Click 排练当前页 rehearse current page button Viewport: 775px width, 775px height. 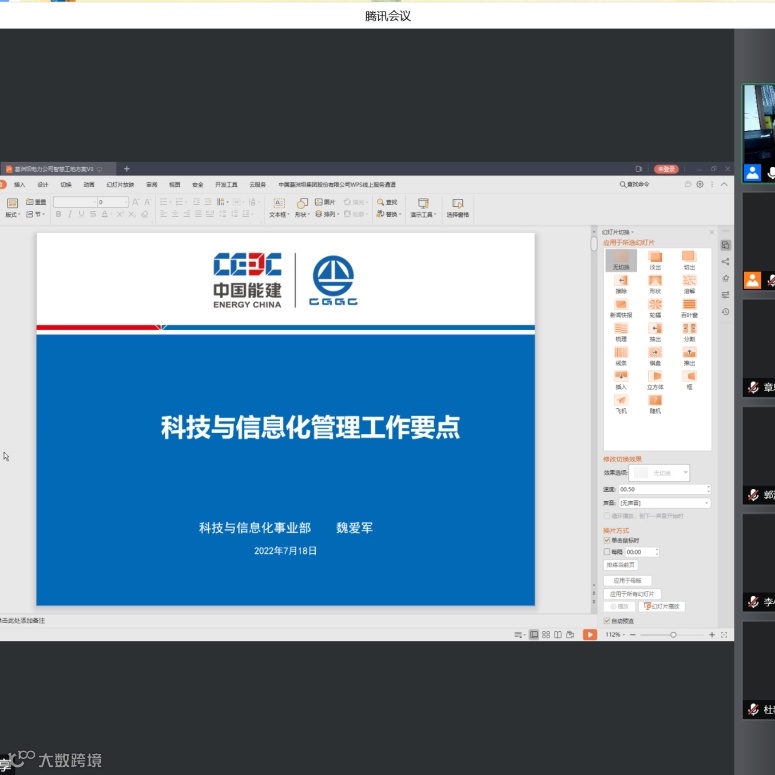click(621, 564)
